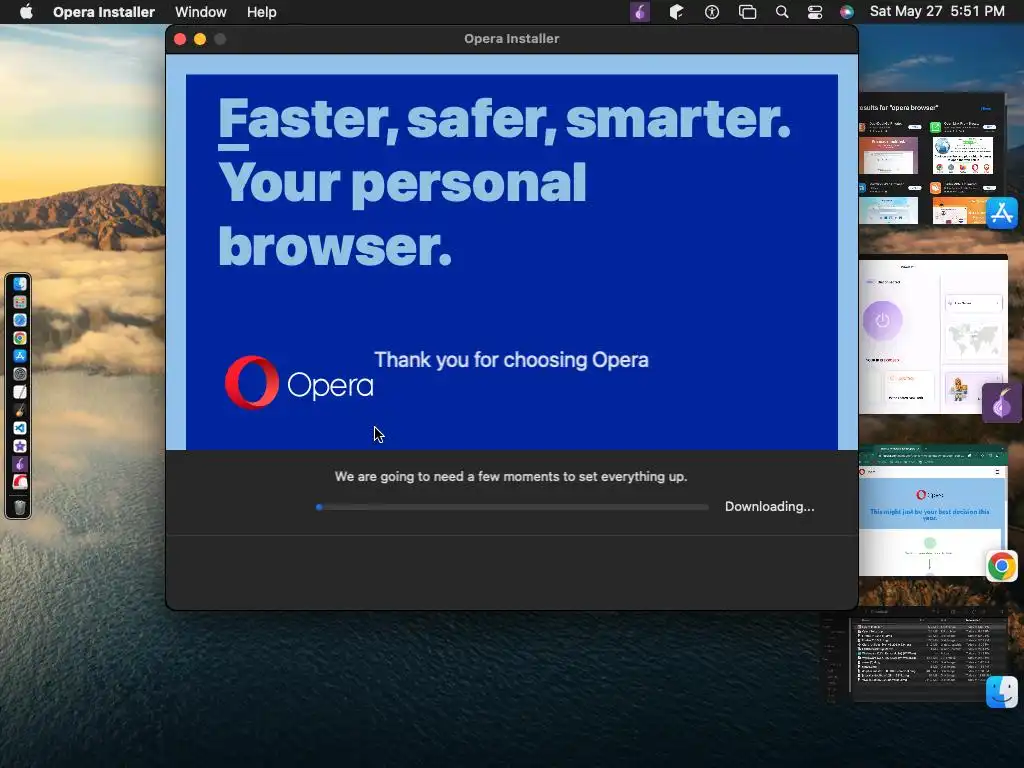Switch to the Chrome Opera page thumbnail
This screenshot has height=768, width=1024.
point(933,511)
